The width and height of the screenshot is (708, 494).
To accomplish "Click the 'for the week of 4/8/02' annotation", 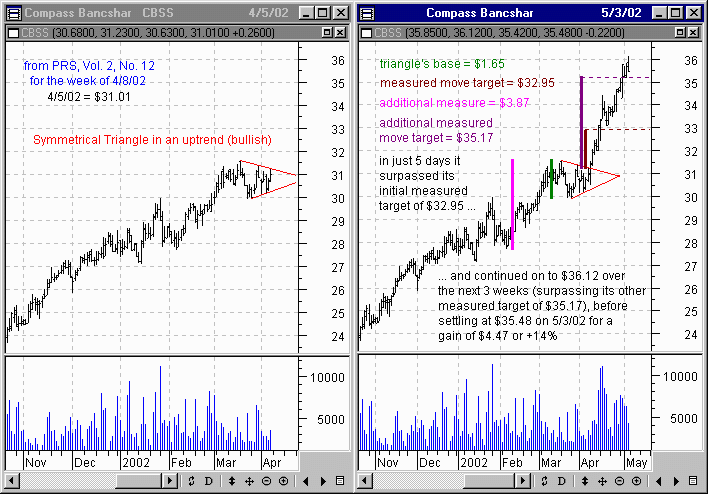I will coord(88,81).
